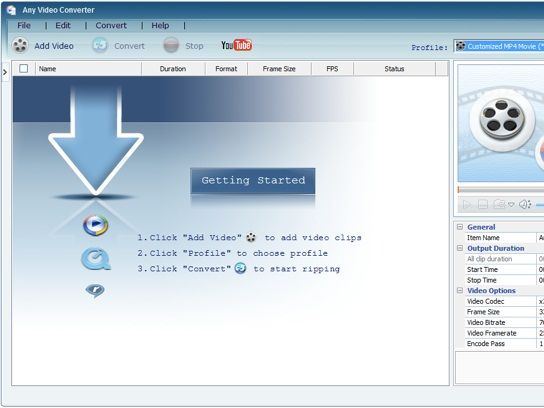The height and width of the screenshot is (408, 544).
Task: Click the Convert text label in toolbar
Action: pyautogui.click(x=129, y=46)
